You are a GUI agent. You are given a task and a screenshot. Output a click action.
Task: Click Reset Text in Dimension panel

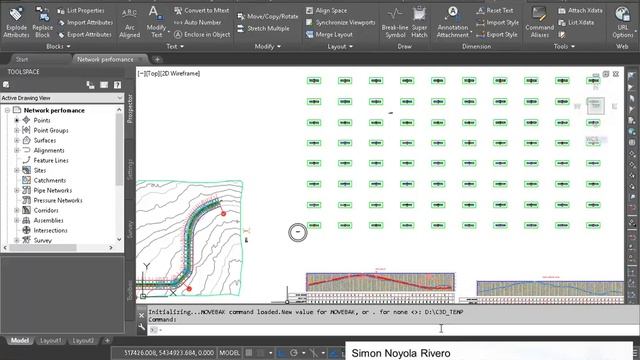[x=495, y=11]
